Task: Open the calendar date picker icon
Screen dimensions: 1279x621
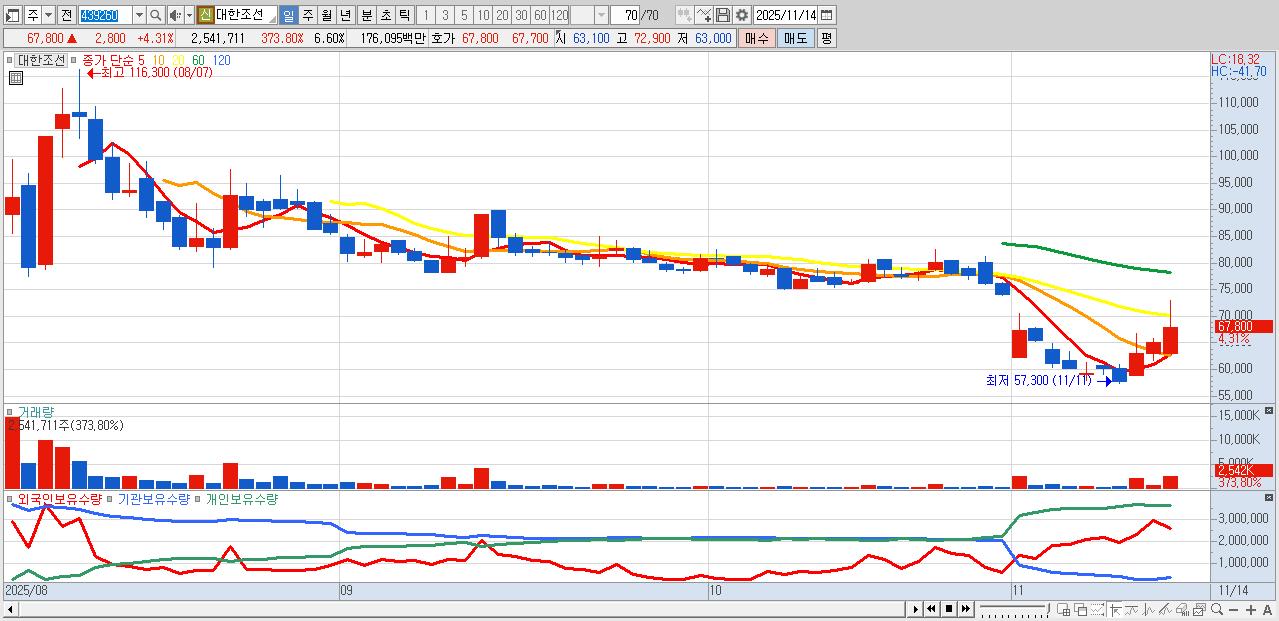Action: pos(827,15)
